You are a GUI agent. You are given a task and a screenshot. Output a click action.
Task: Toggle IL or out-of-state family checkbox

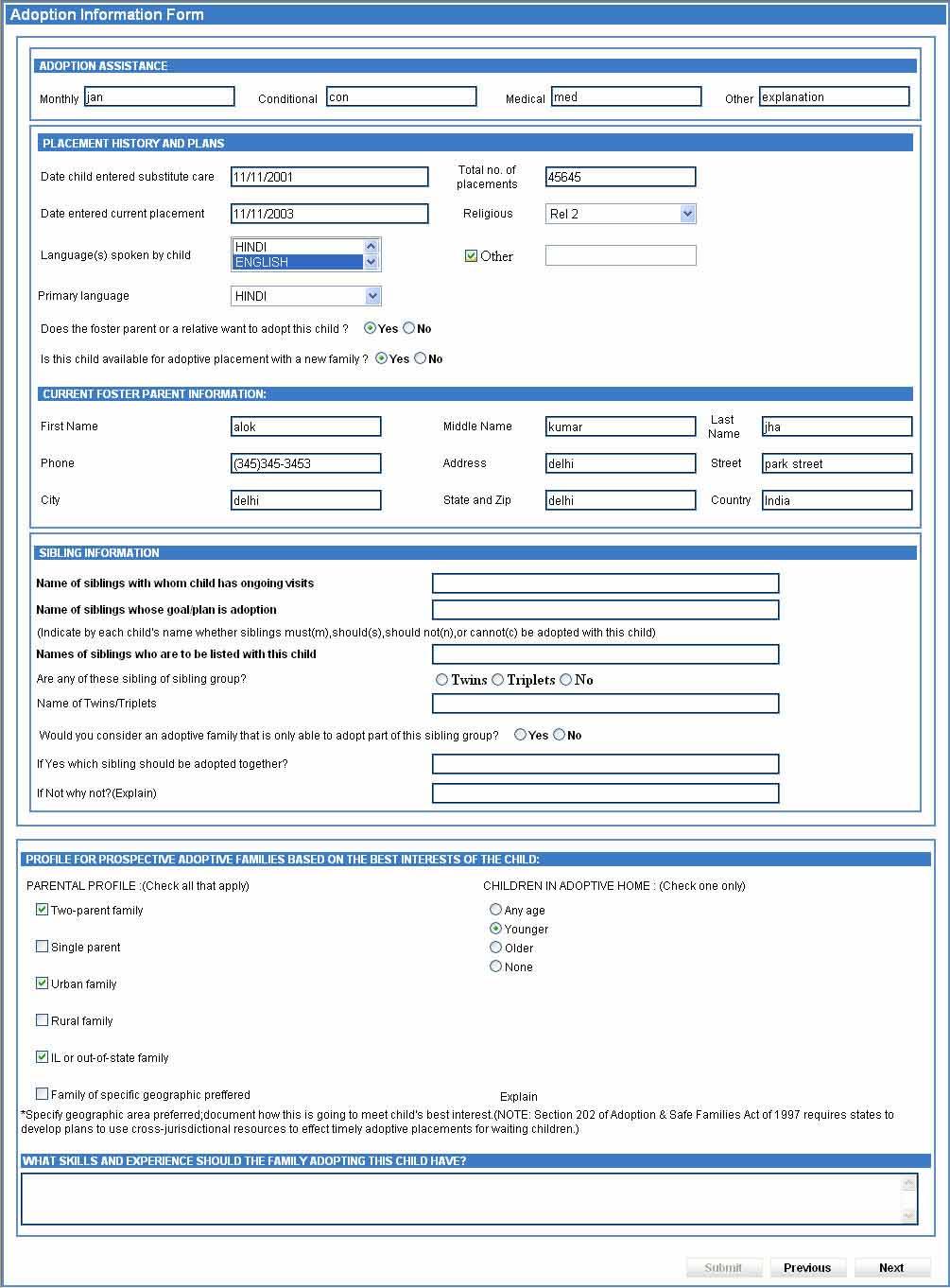tap(42, 1057)
